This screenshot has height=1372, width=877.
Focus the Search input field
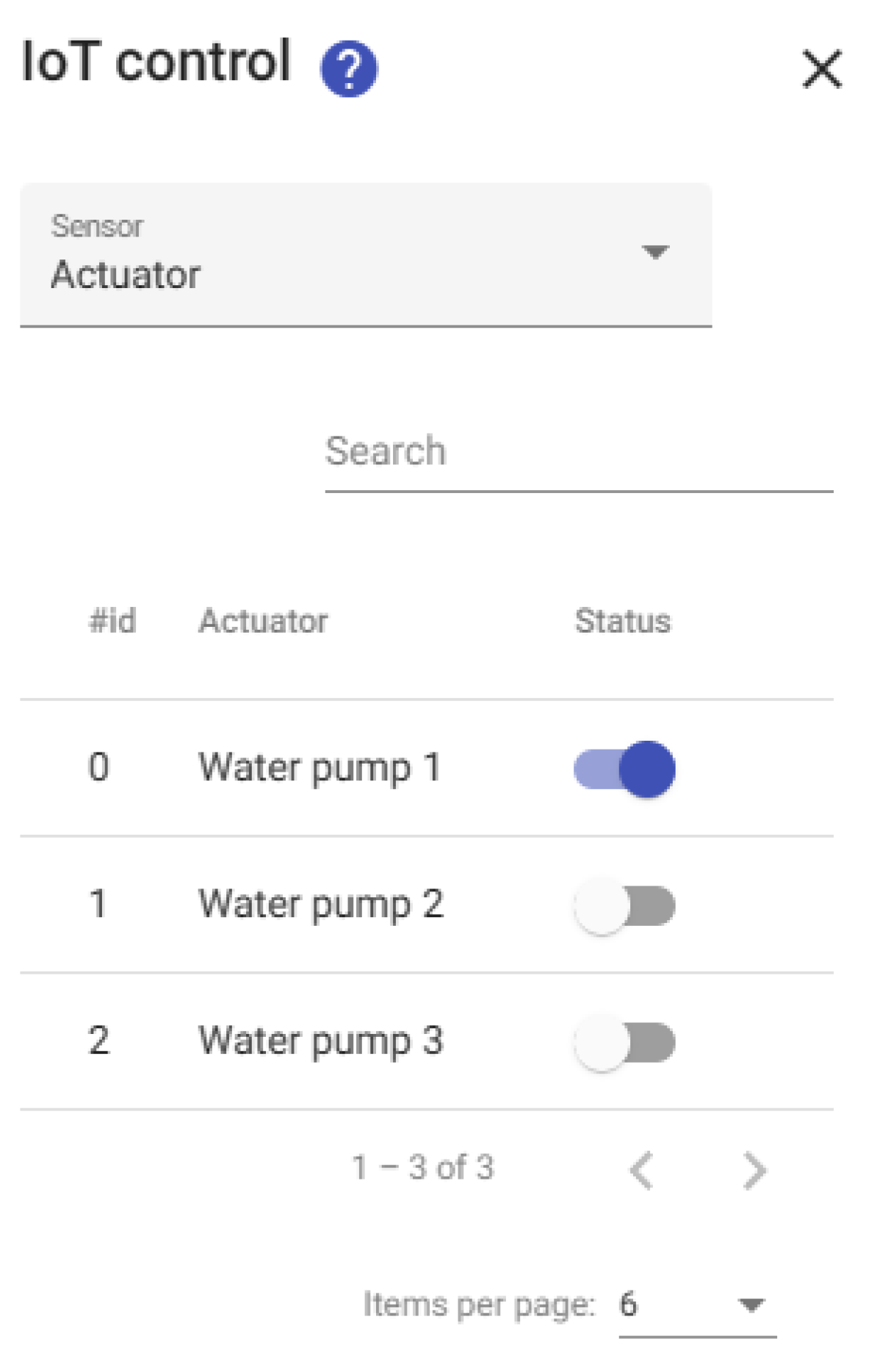[x=578, y=452]
